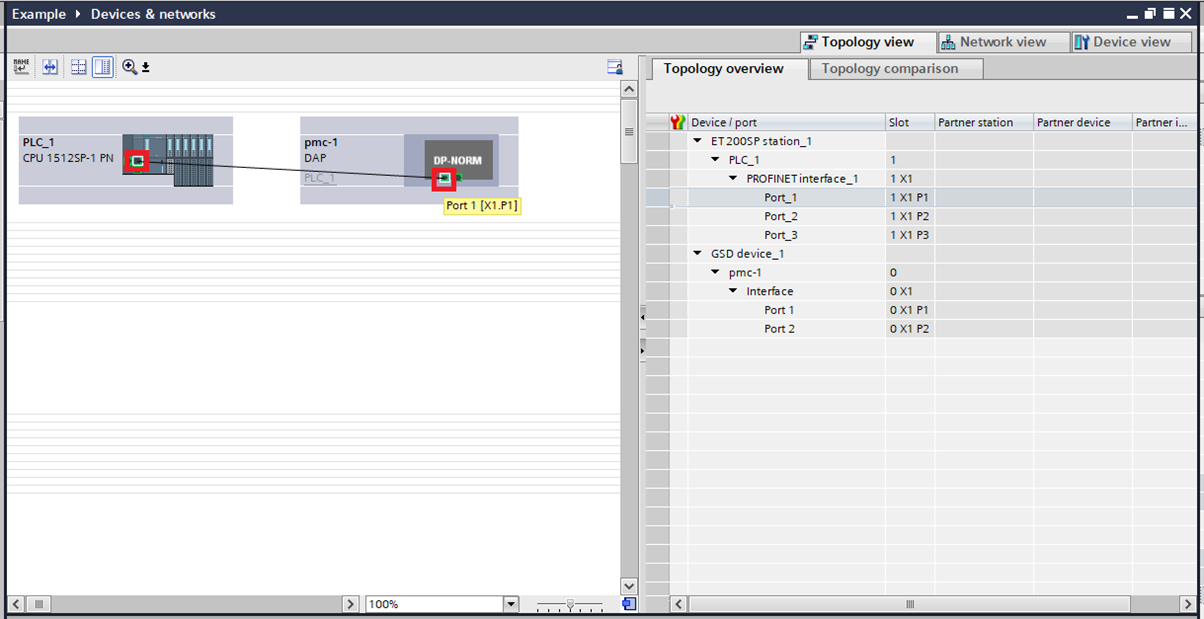1204x619 pixels.
Task: Adjust the zoom slider at the bottom
Action: tap(569, 604)
